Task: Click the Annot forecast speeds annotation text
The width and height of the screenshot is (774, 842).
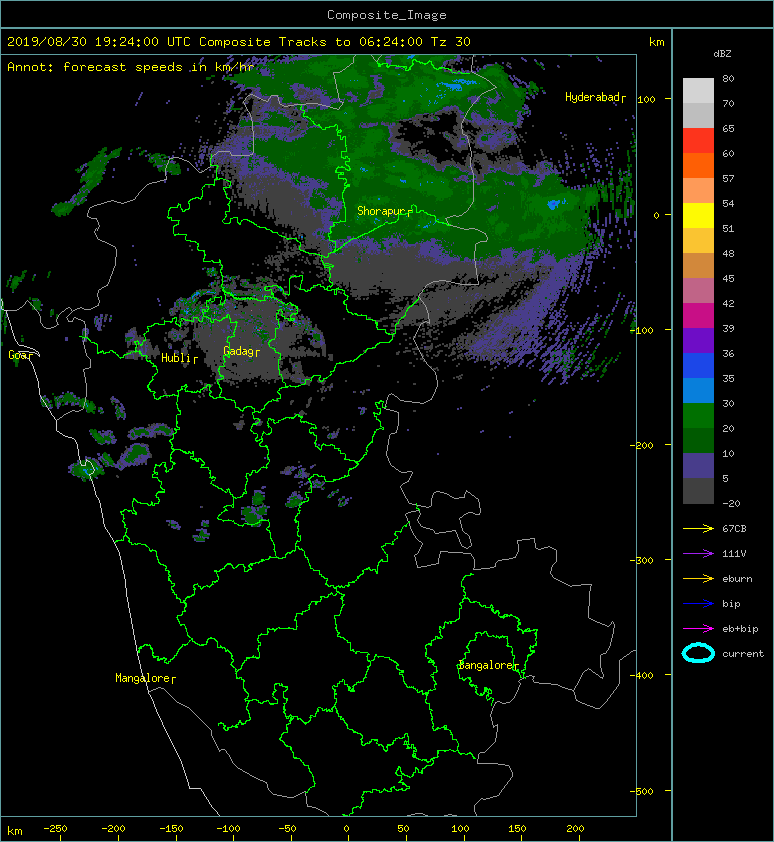Action: click(x=131, y=67)
